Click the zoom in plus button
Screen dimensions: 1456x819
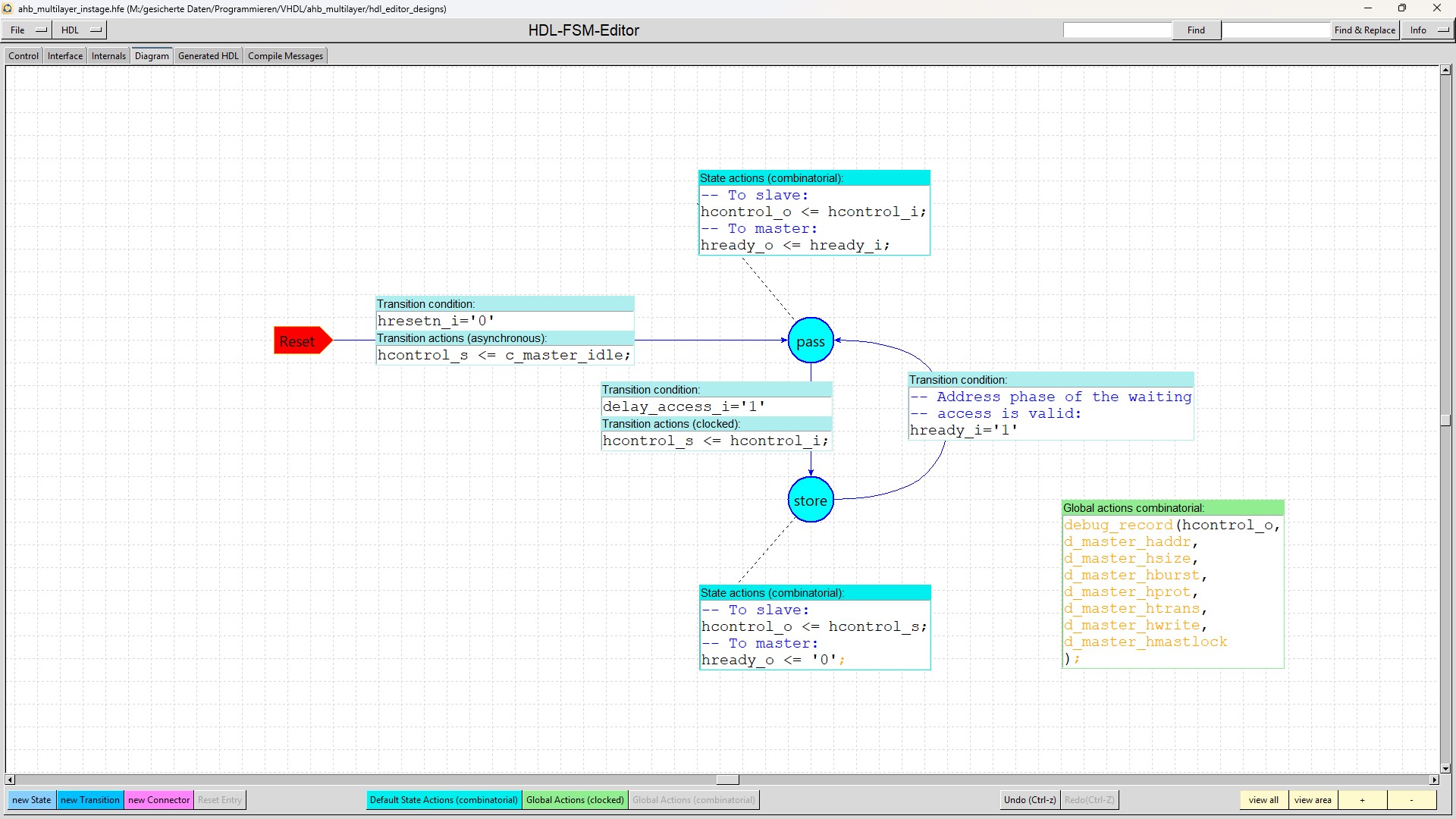pos(1362,800)
